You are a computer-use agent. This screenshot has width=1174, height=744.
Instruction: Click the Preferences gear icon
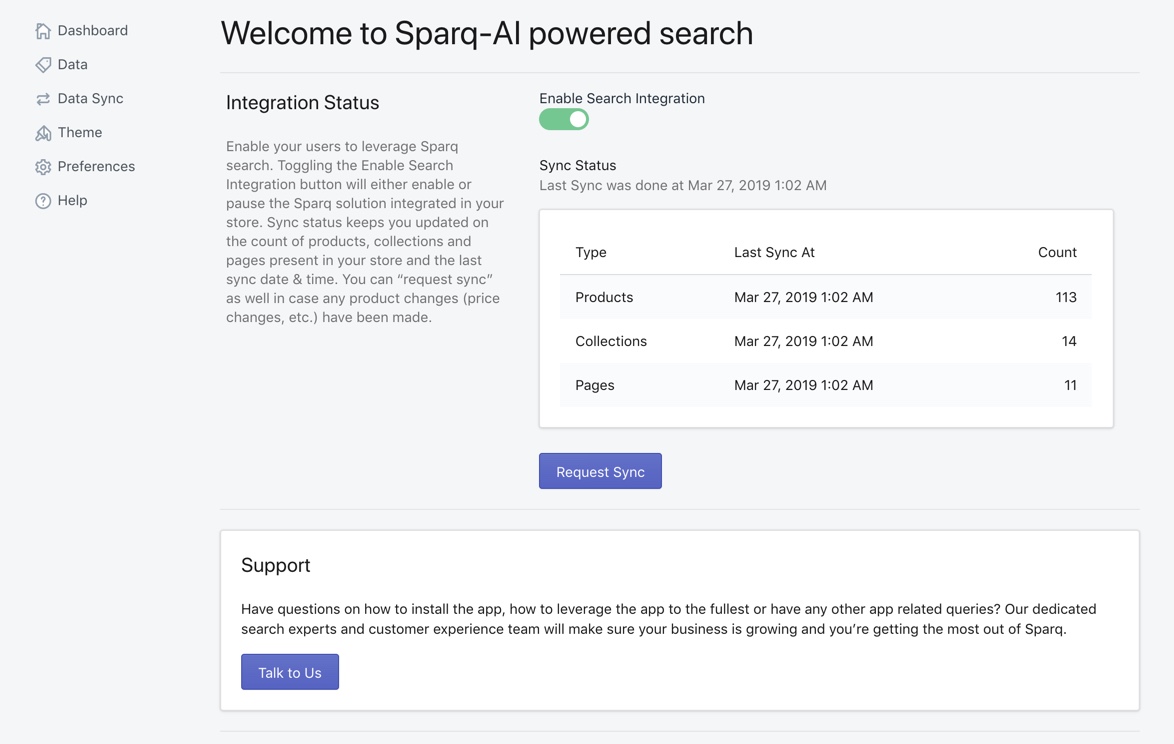[43, 167]
